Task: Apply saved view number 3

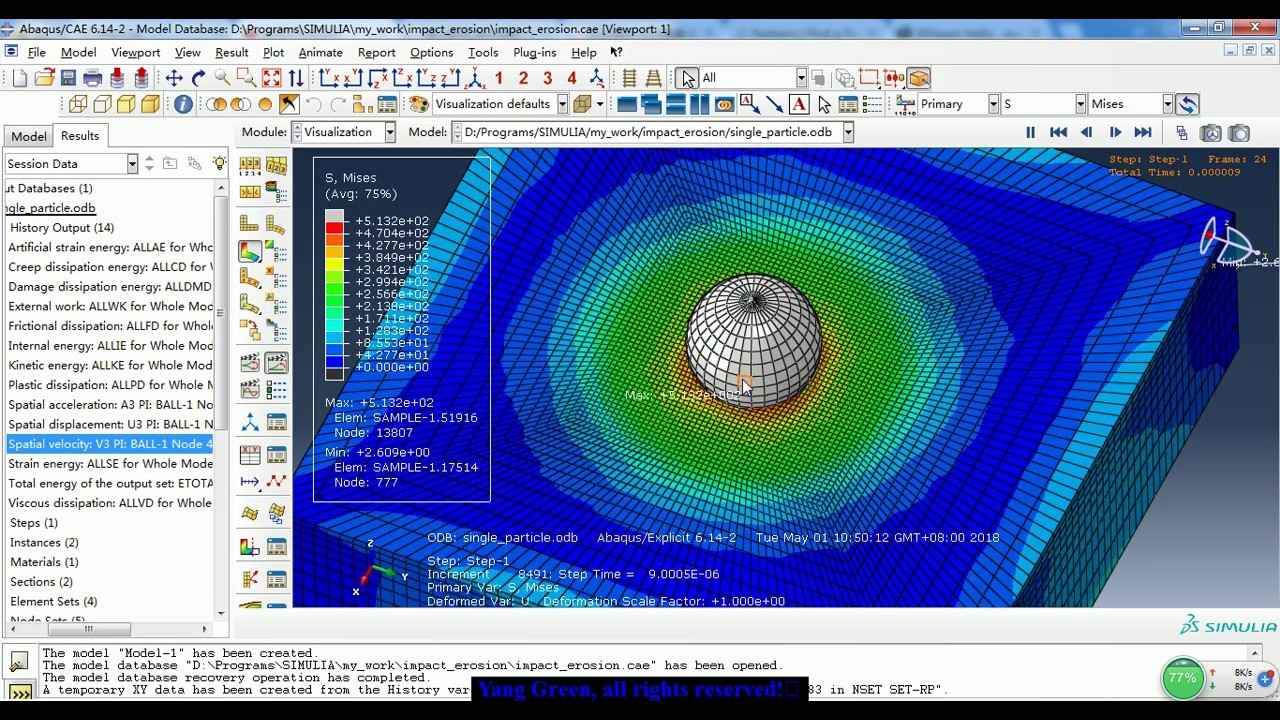Action: [547, 78]
